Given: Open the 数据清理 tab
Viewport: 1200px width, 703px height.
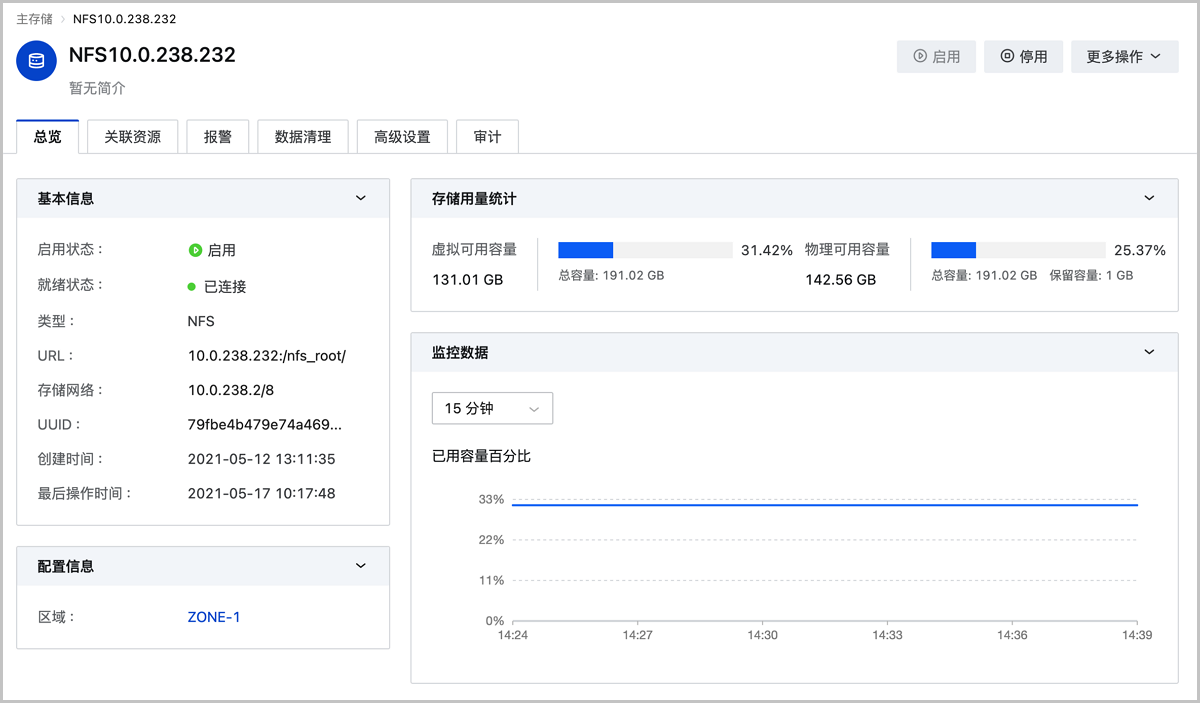Looking at the screenshot, I should click(x=303, y=137).
